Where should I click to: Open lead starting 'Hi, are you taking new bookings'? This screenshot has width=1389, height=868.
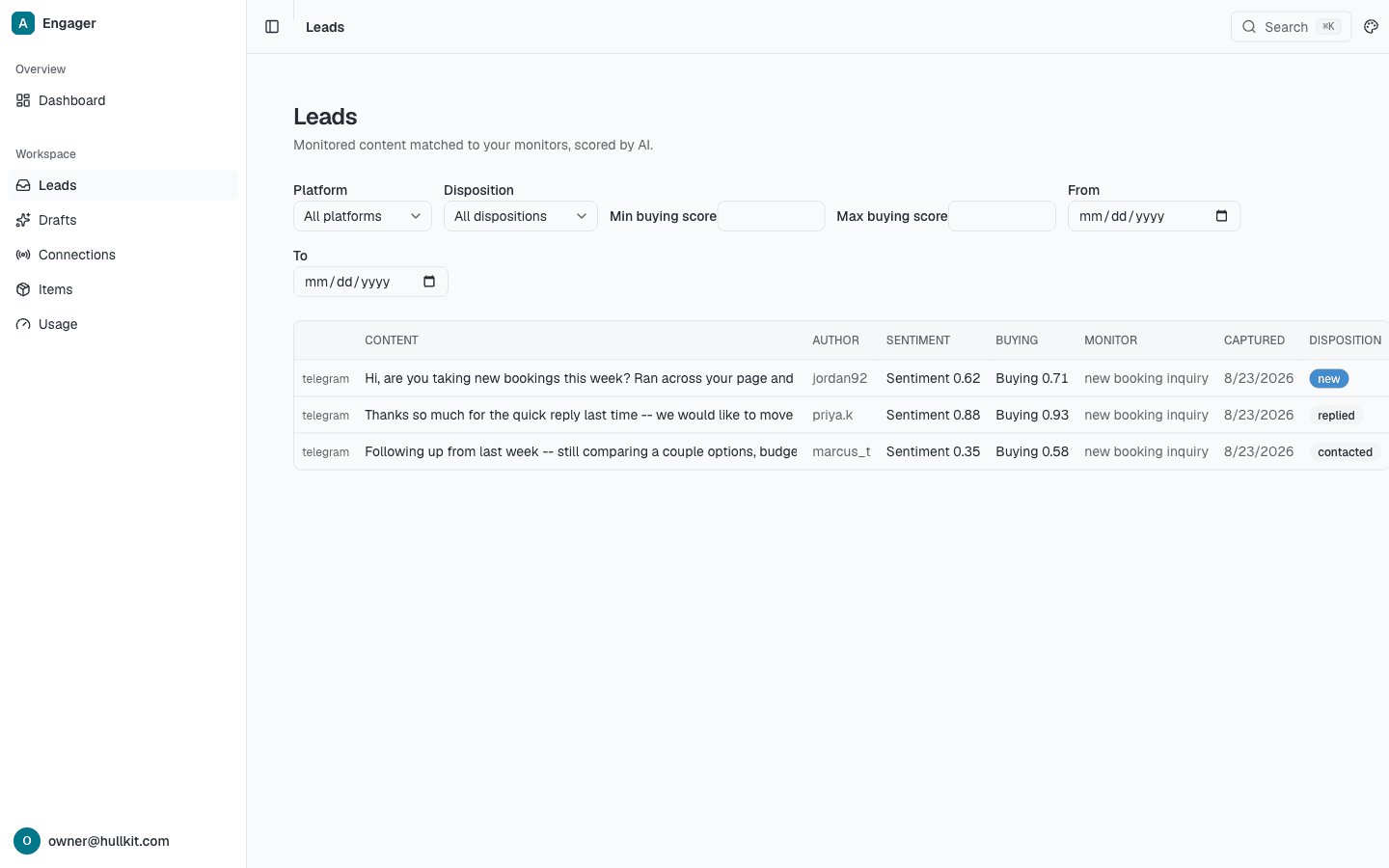click(x=579, y=378)
